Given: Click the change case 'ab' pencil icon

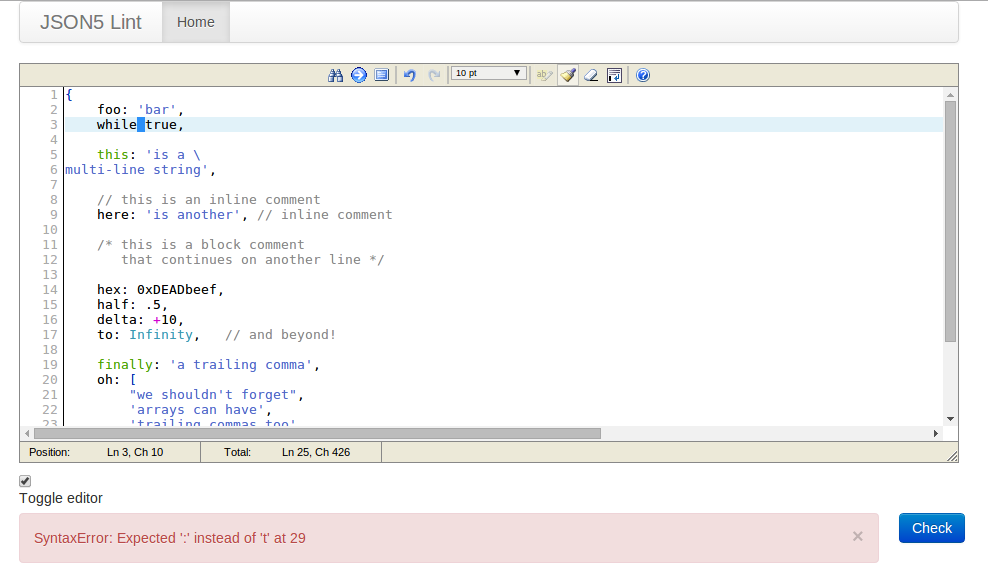Looking at the screenshot, I should coord(544,75).
